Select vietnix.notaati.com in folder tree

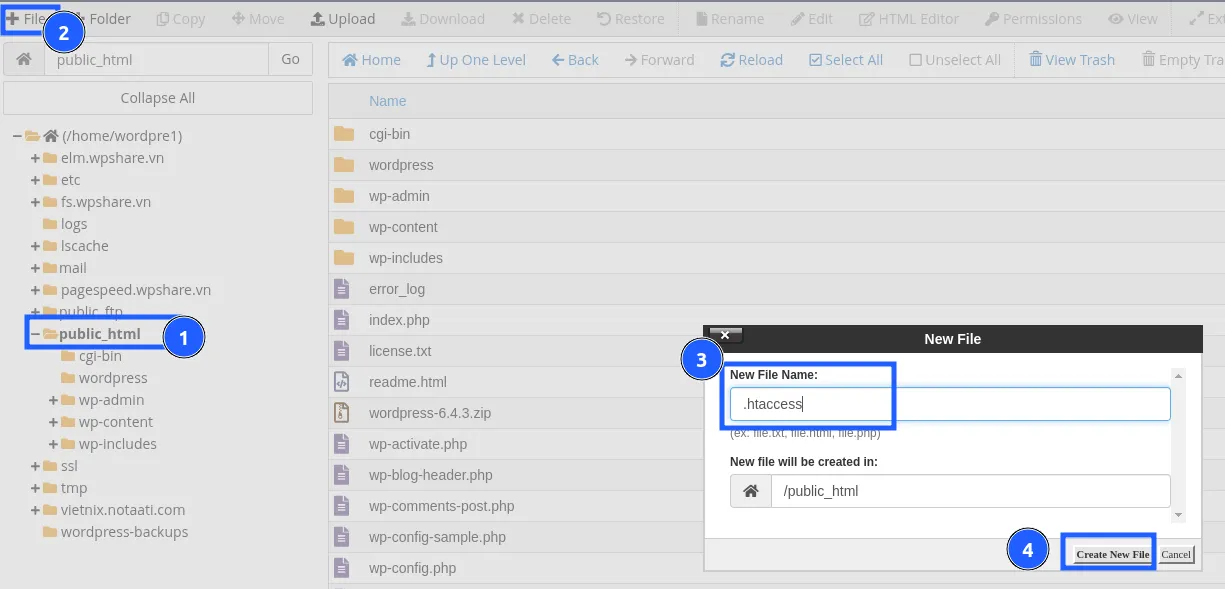click(x=123, y=510)
